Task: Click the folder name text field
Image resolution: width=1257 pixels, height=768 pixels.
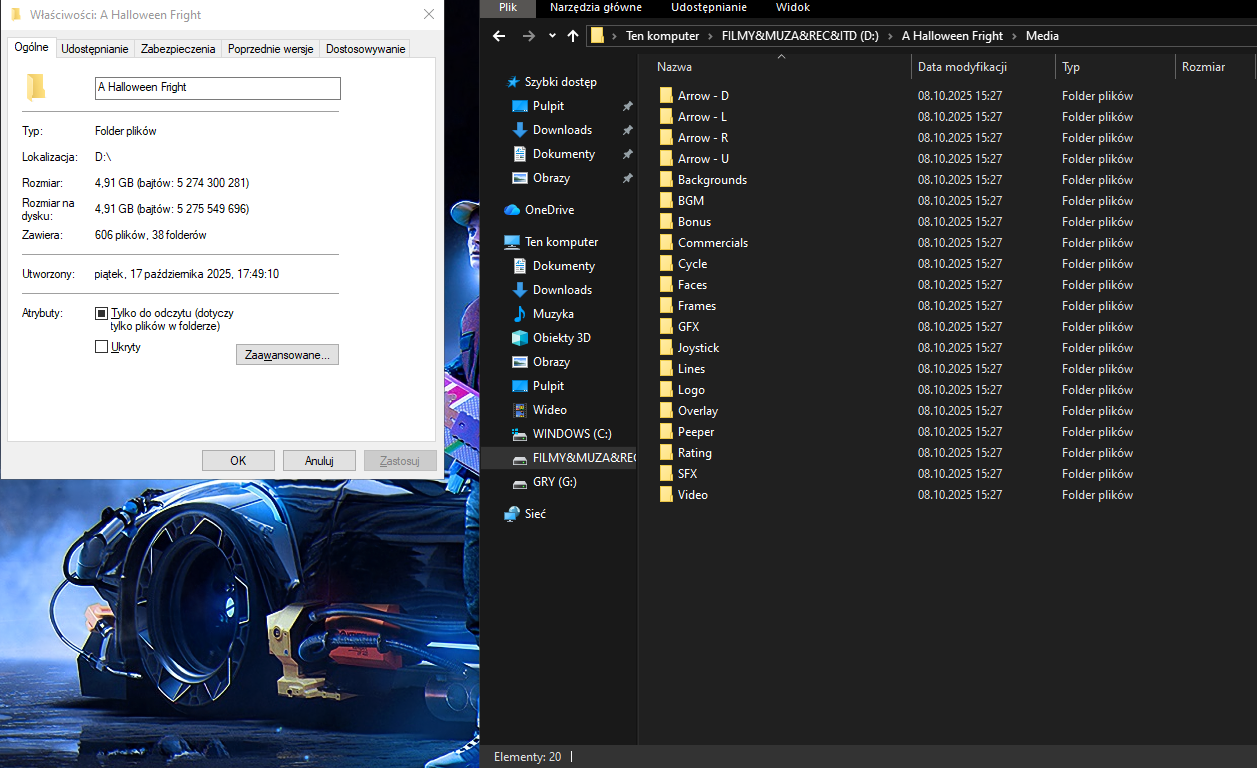Action: [x=217, y=88]
